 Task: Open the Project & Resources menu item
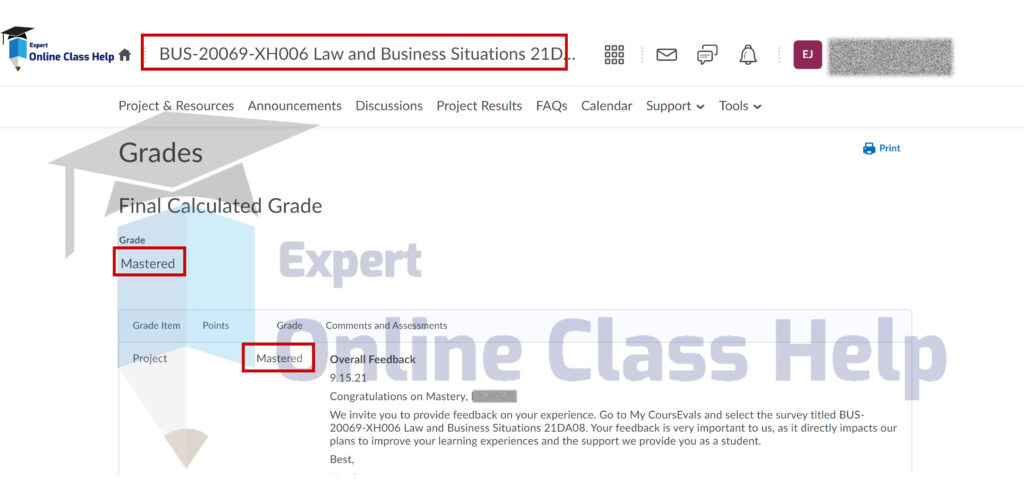pyautogui.click(x=176, y=106)
